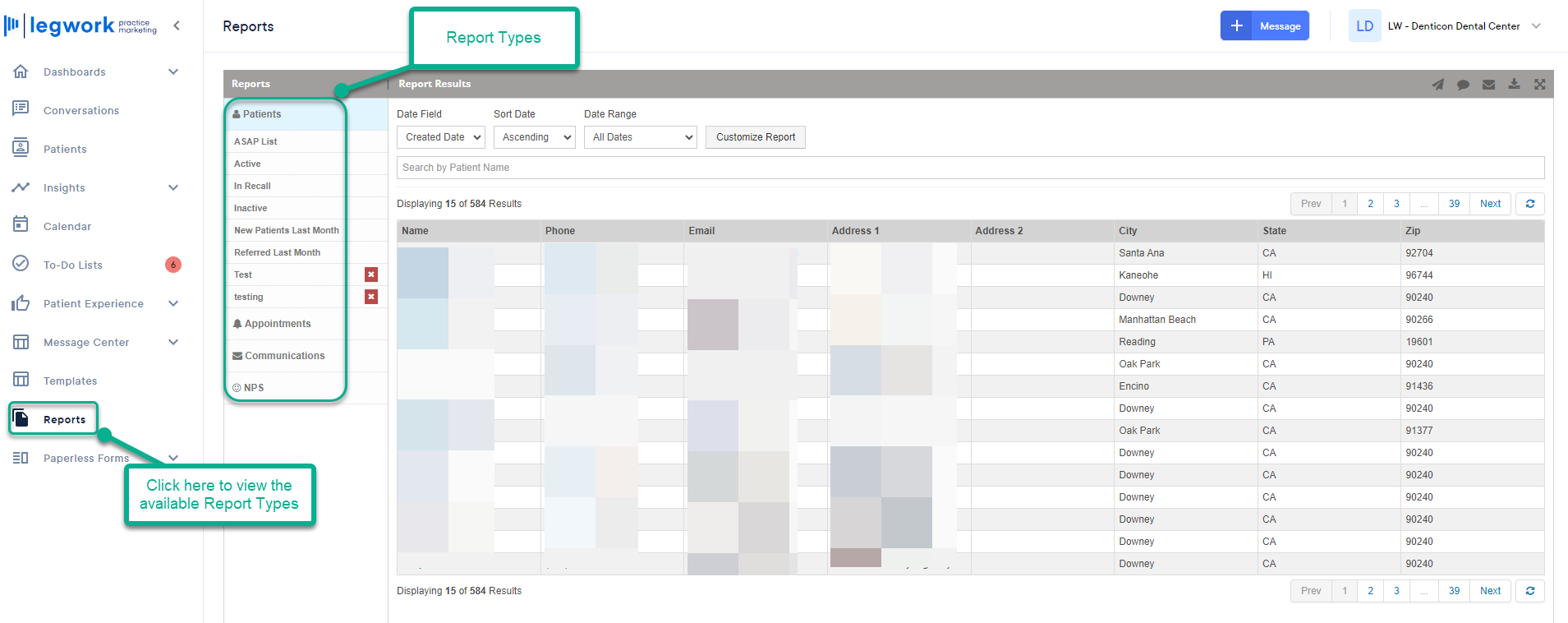
Task: Open To-Do Lists in sidebar
Action: (73, 265)
